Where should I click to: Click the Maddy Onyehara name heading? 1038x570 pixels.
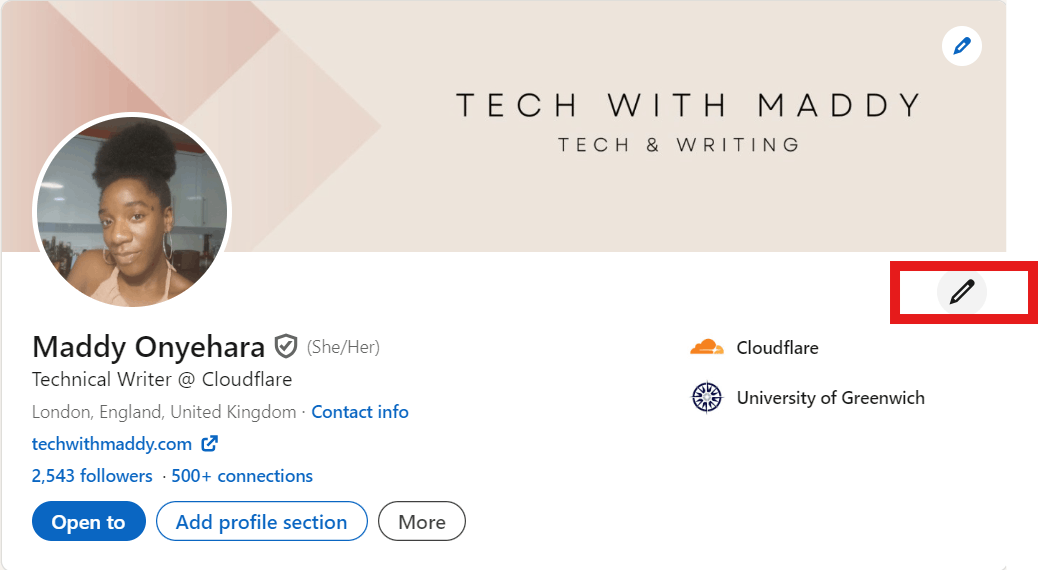tap(148, 346)
